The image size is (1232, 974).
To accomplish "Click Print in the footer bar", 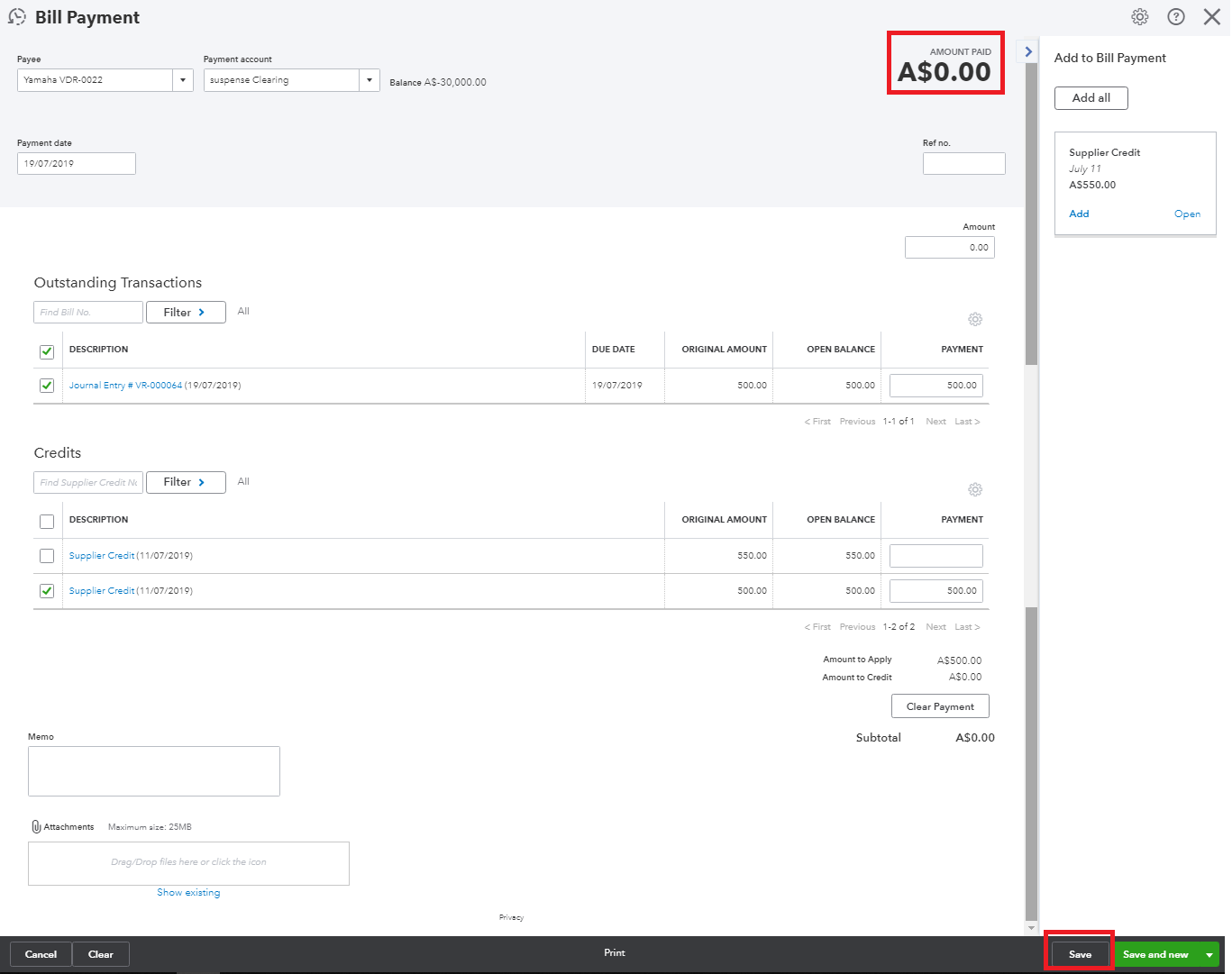I will click(x=615, y=952).
